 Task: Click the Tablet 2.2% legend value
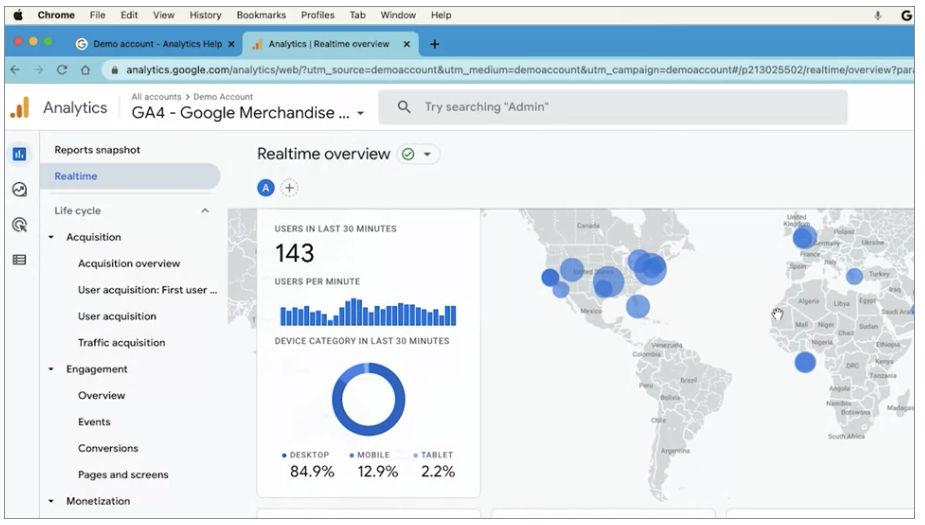coord(438,471)
